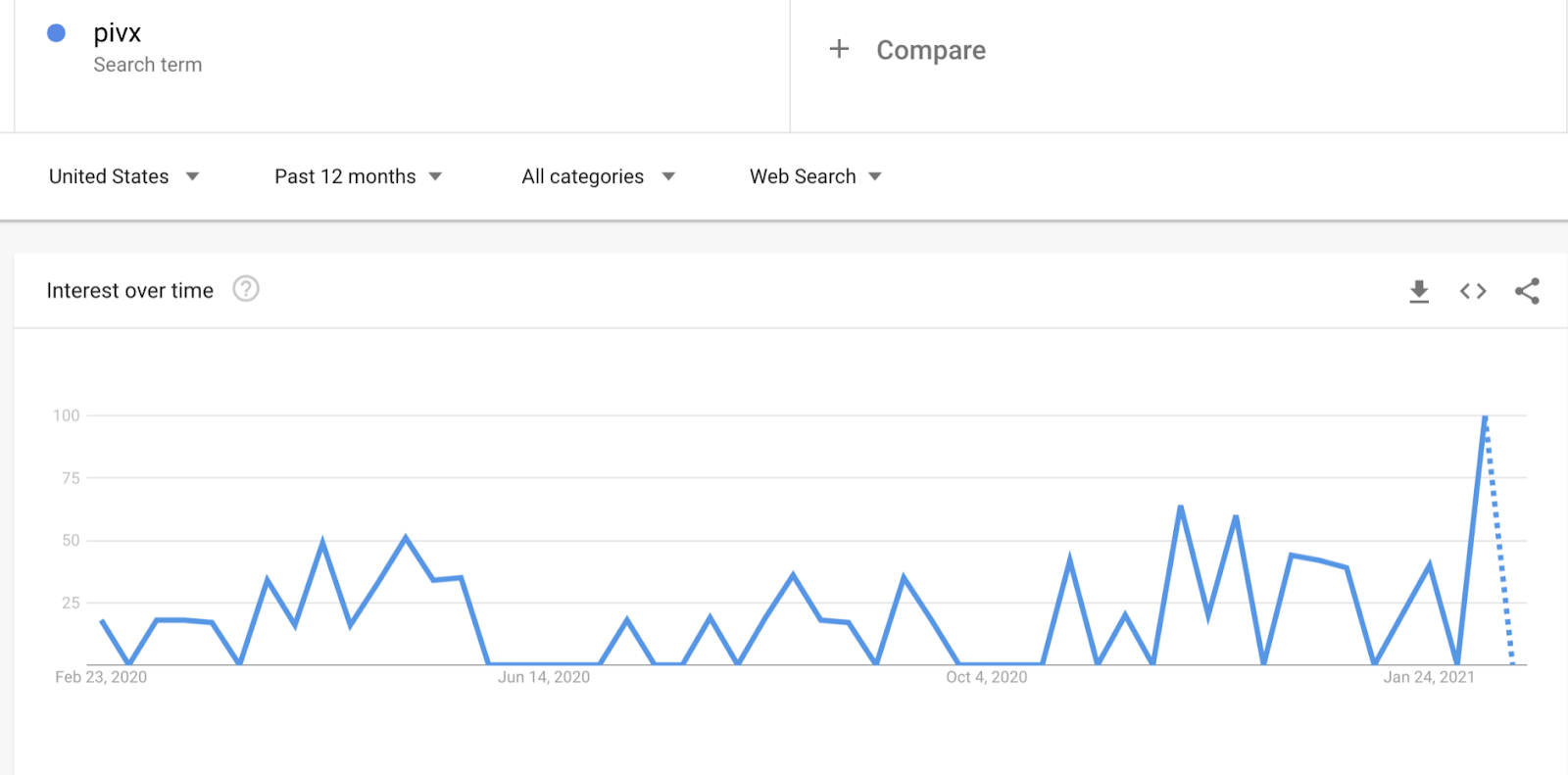Image resolution: width=1568 pixels, height=775 pixels.
Task: Click the Feb 23, 2020 axis label
Action: pyautogui.click(x=101, y=677)
